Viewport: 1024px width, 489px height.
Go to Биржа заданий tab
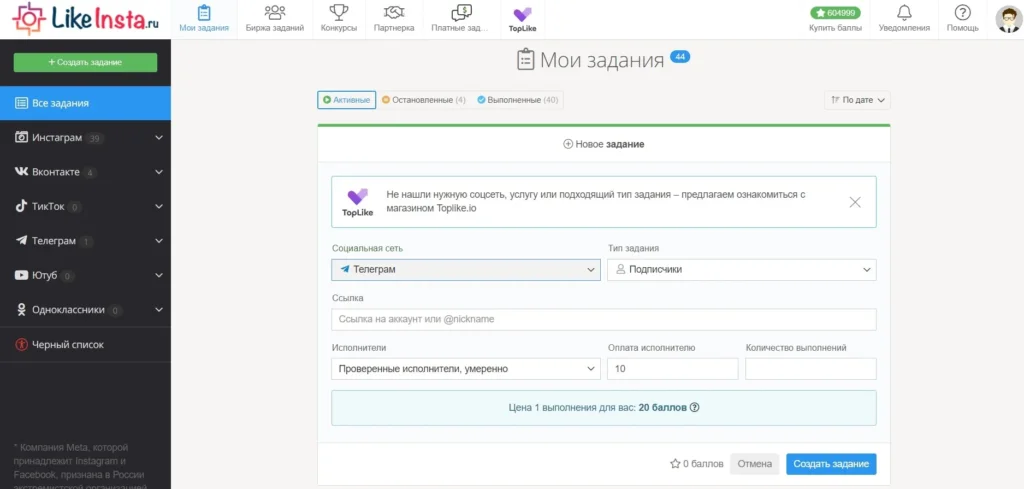click(x=275, y=19)
